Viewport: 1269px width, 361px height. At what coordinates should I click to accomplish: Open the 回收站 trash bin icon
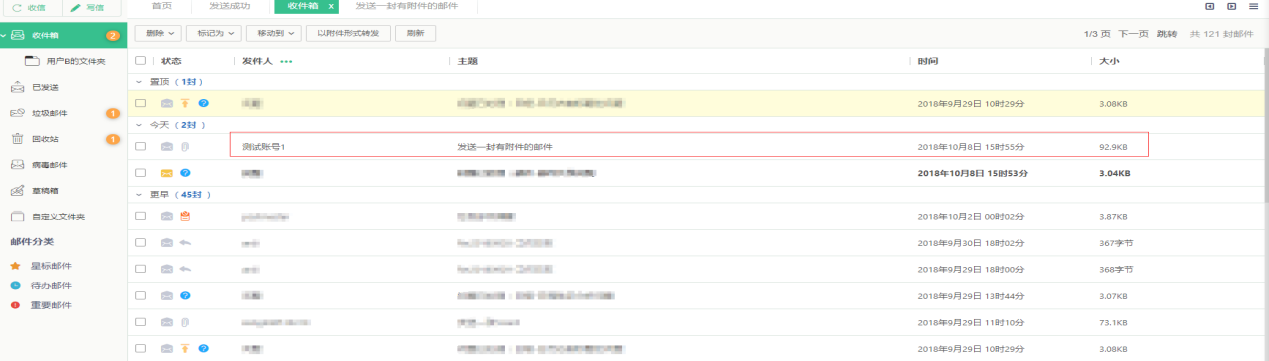pyautogui.click(x=17, y=139)
